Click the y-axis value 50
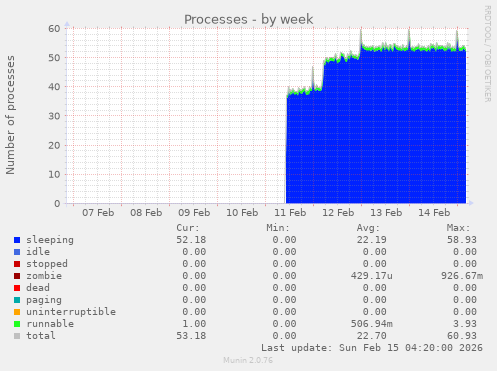497x371 pixels. click(54, 58)
